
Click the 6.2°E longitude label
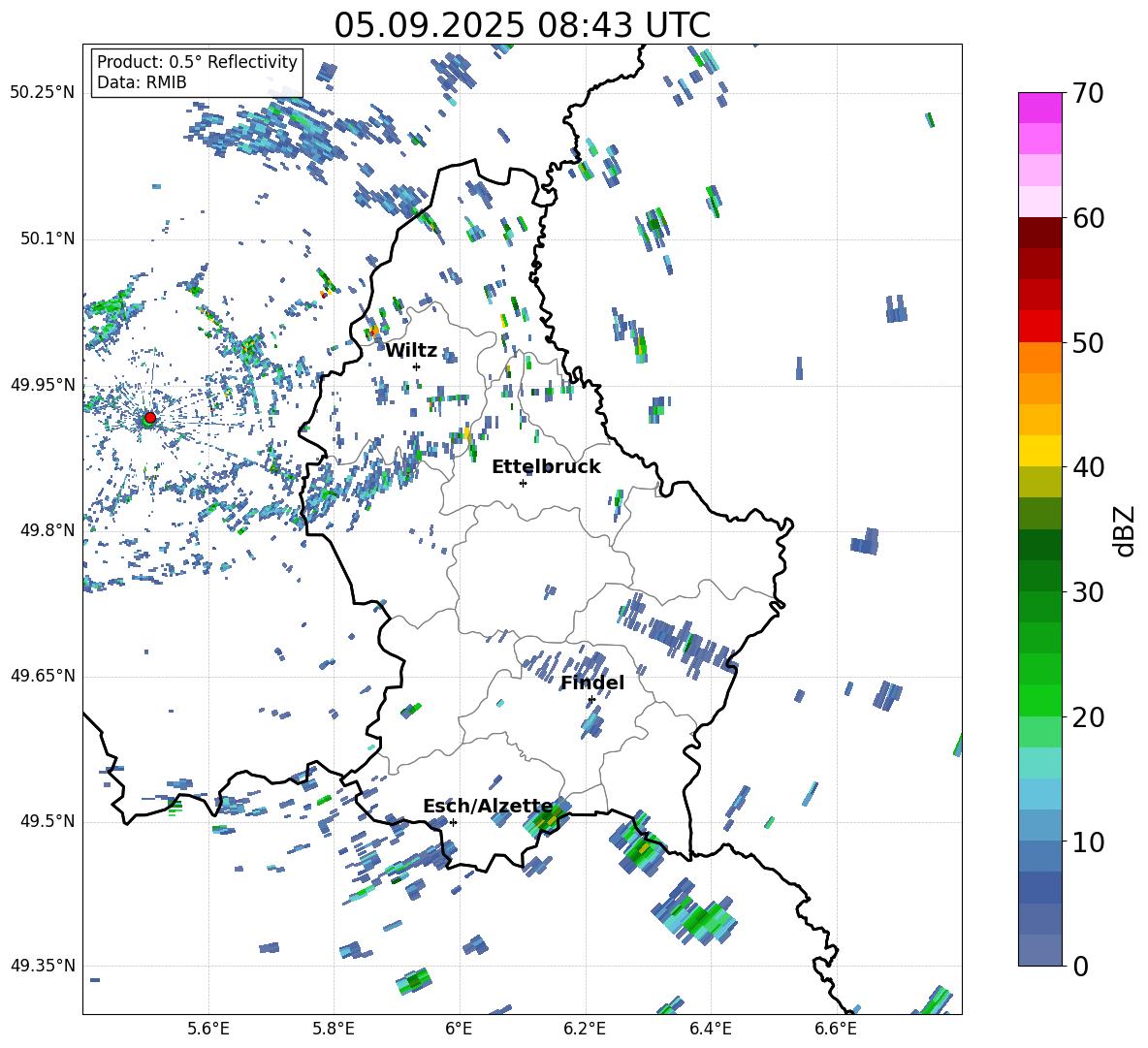pyautogui.click(x=585, y=1029)
